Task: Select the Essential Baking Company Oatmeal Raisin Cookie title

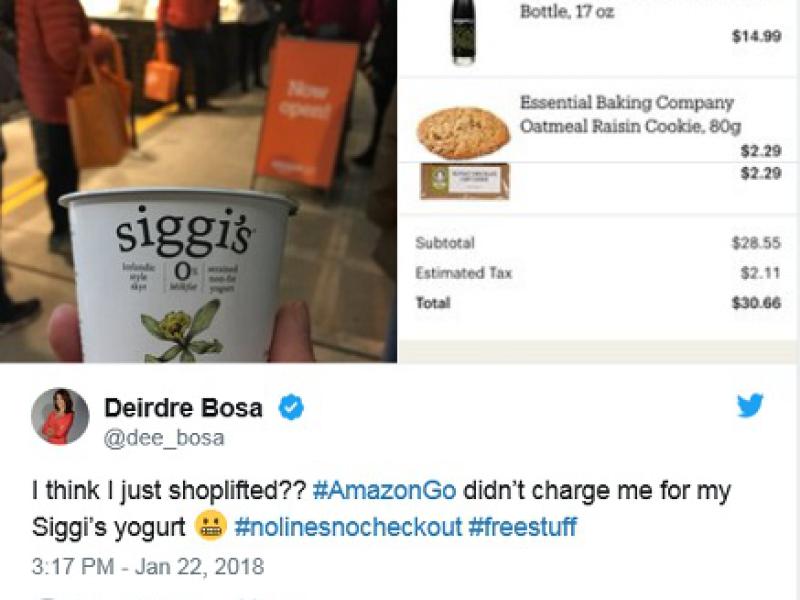Action: pos(630,114)
